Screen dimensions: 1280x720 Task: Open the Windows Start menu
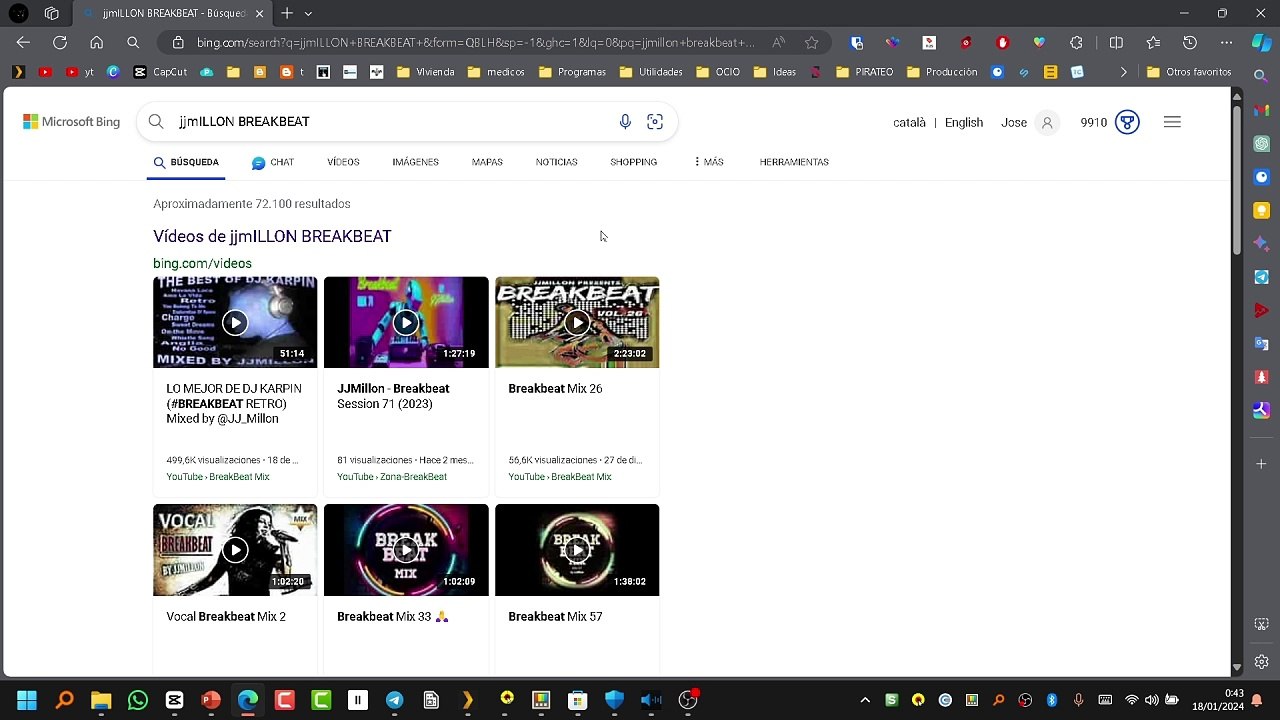click(x=27, y=700)
